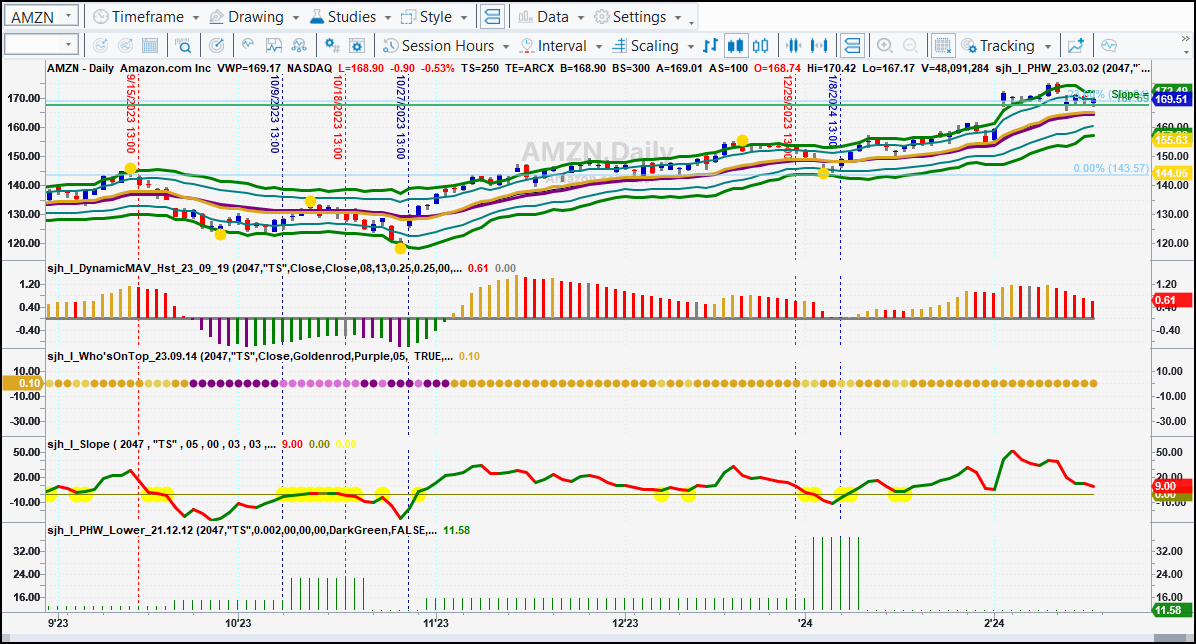Click the Drawing pencil icon

coord(217,17)
